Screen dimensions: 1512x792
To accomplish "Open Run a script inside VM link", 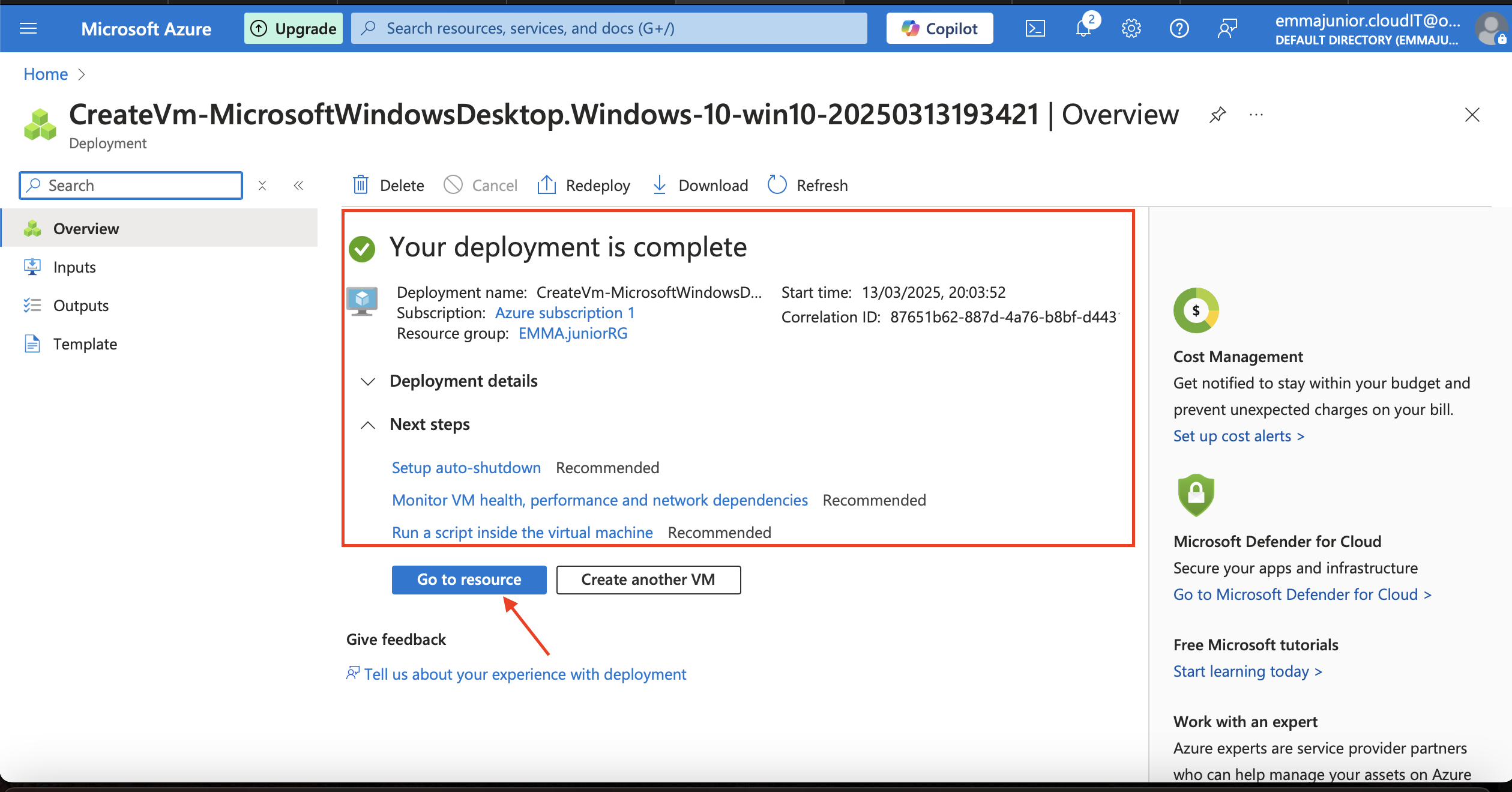I will [x=522, y=532].
